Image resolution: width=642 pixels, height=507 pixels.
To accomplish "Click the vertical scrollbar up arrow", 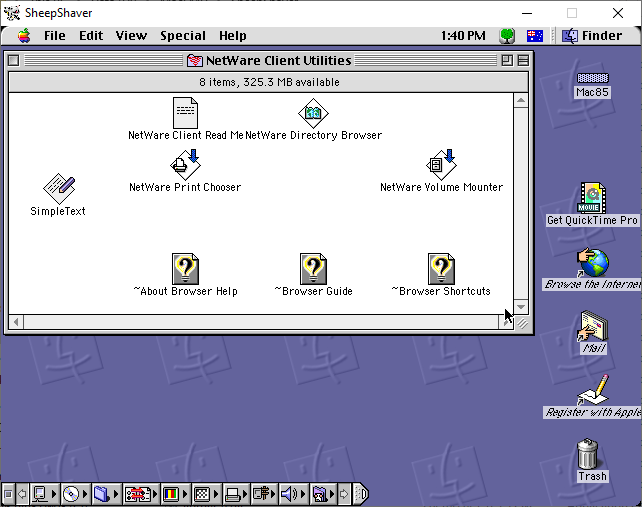I will tap(521, 100).
